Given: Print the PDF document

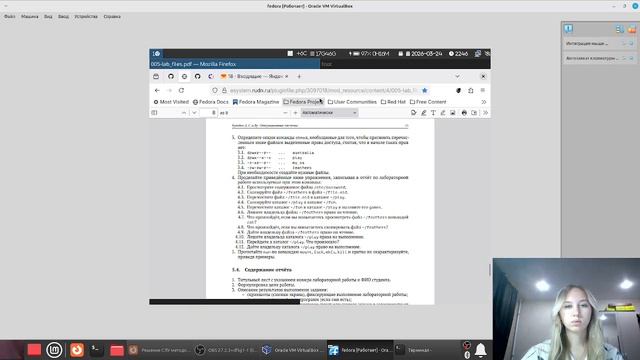Looking at the screenshot, I should point(464,113).
